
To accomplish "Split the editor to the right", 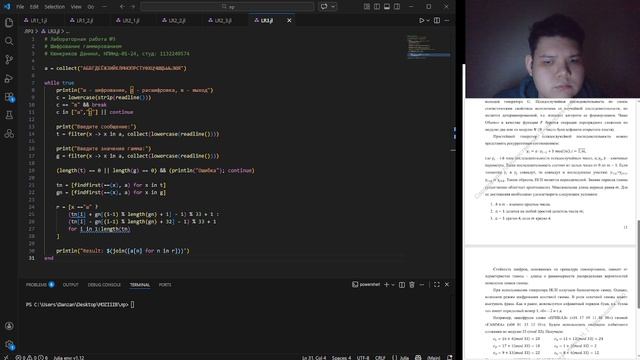I will coord(437,20).
